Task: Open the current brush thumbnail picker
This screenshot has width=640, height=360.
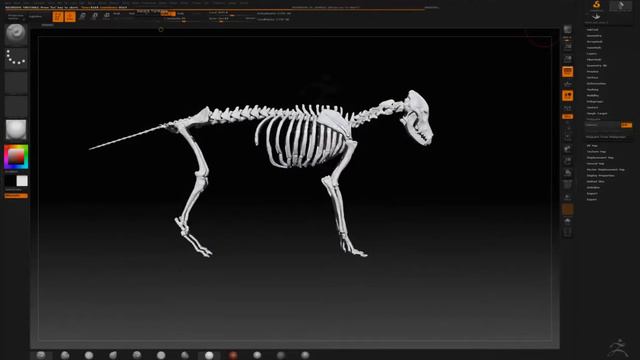Action: coord(16,33)
